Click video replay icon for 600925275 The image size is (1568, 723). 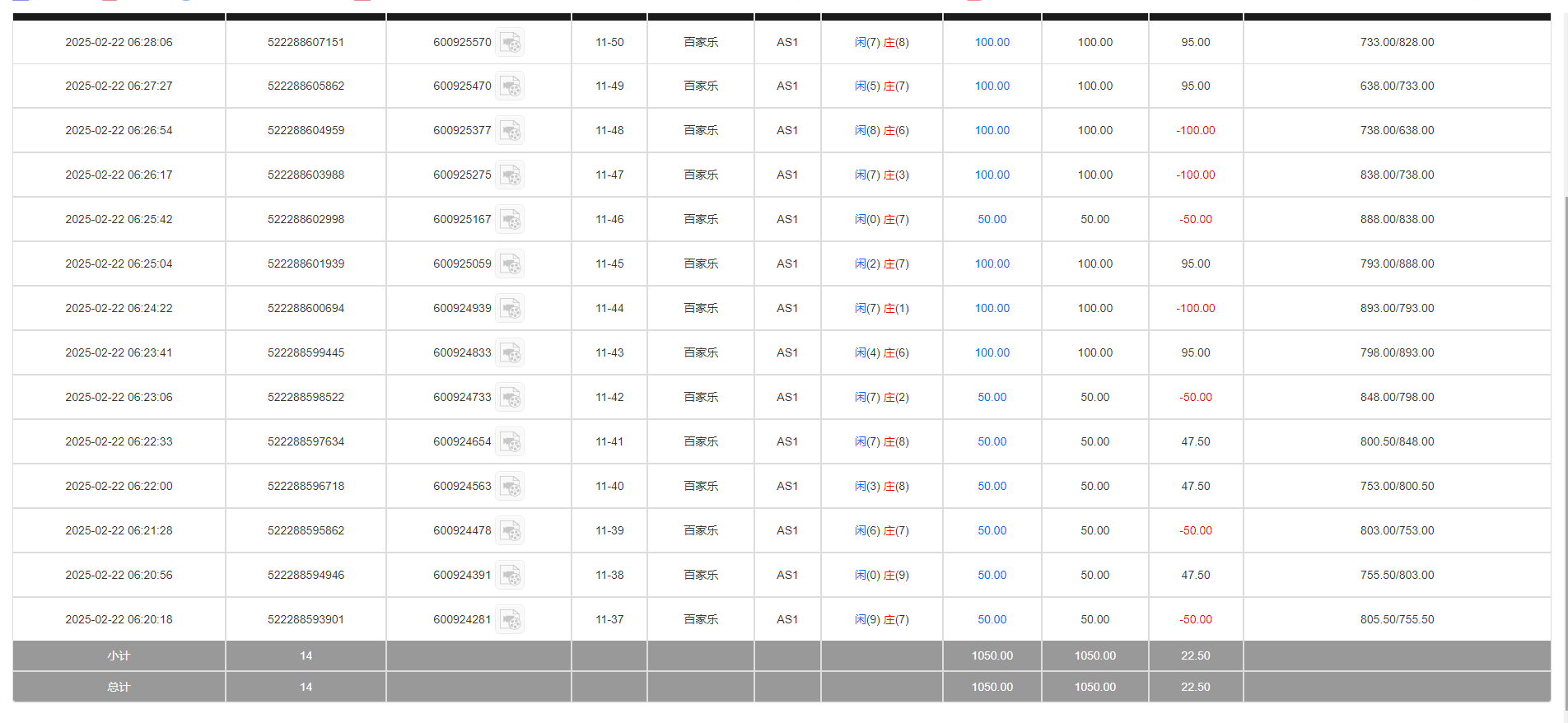(511, 175)
